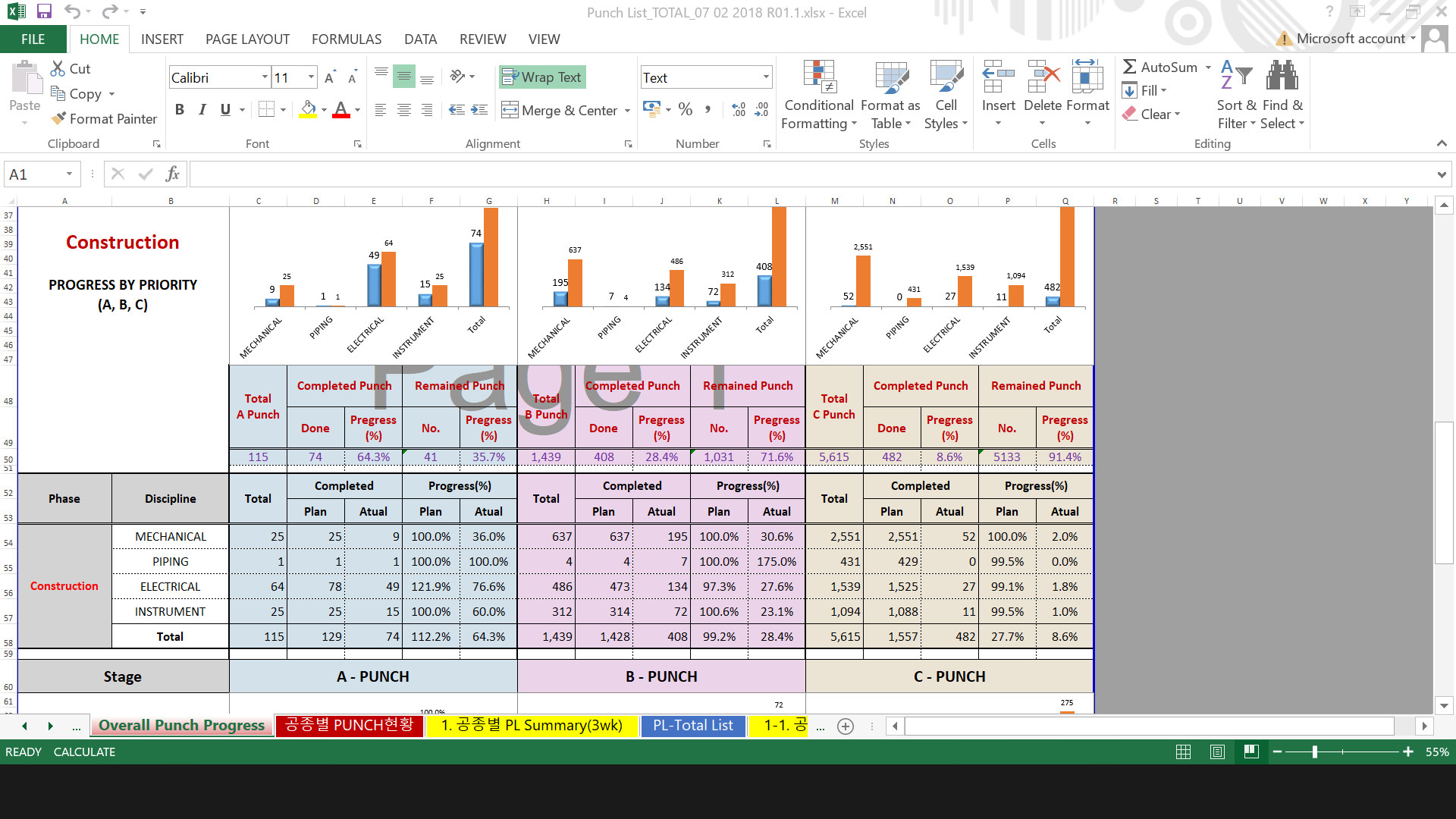Click the Format Painter brush icon

click(58, 118)
